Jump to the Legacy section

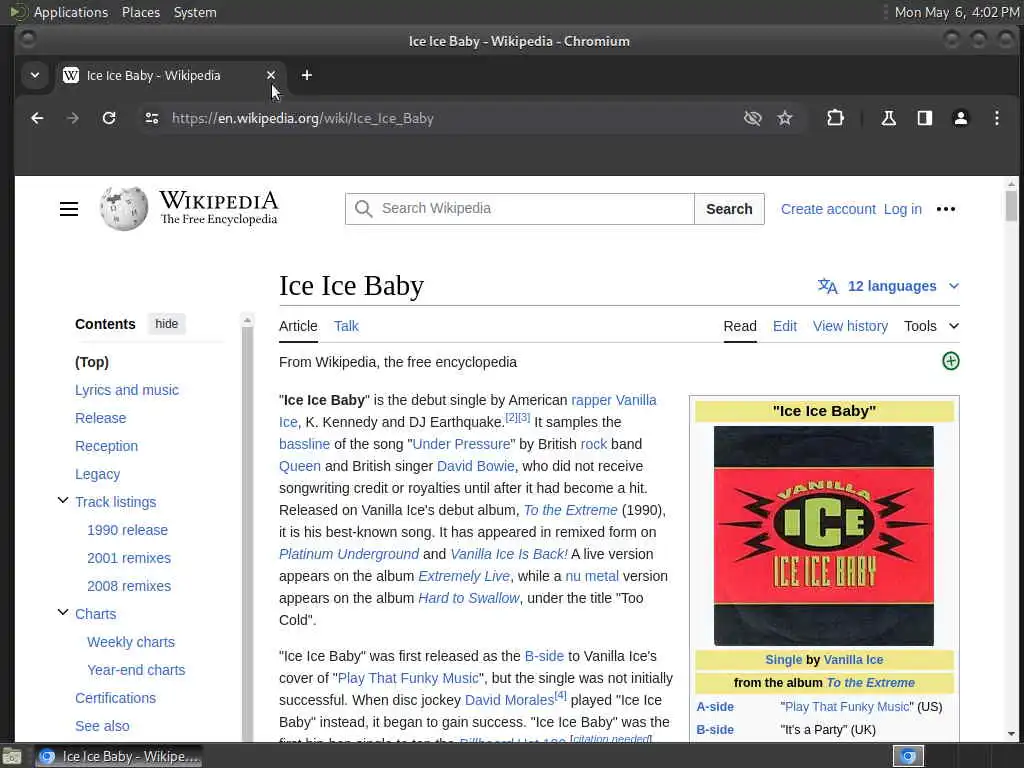(x=97, y=474)
